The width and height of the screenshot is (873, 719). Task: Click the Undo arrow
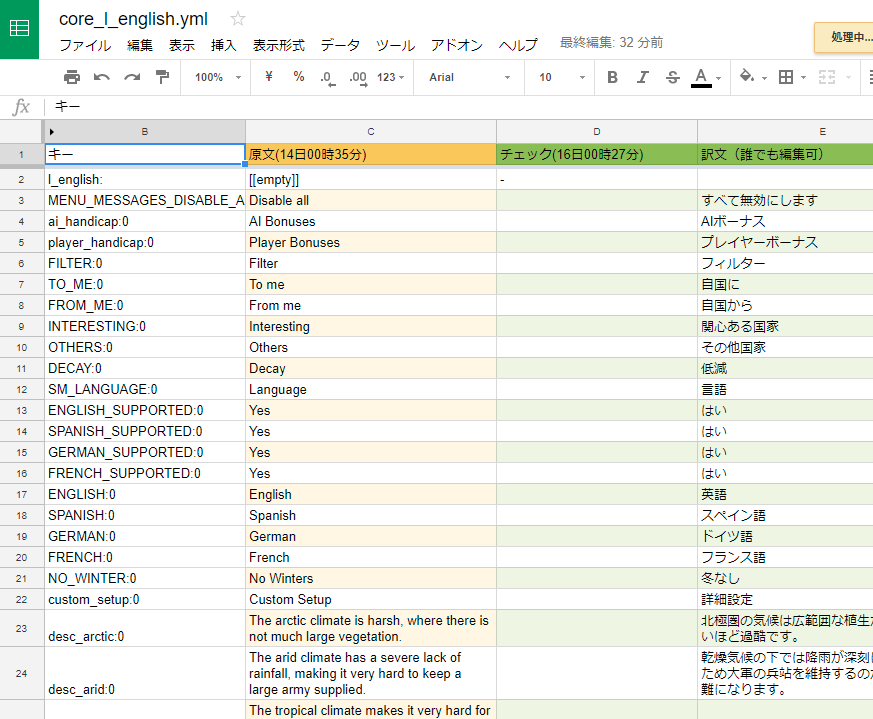(x=101, y=77)
